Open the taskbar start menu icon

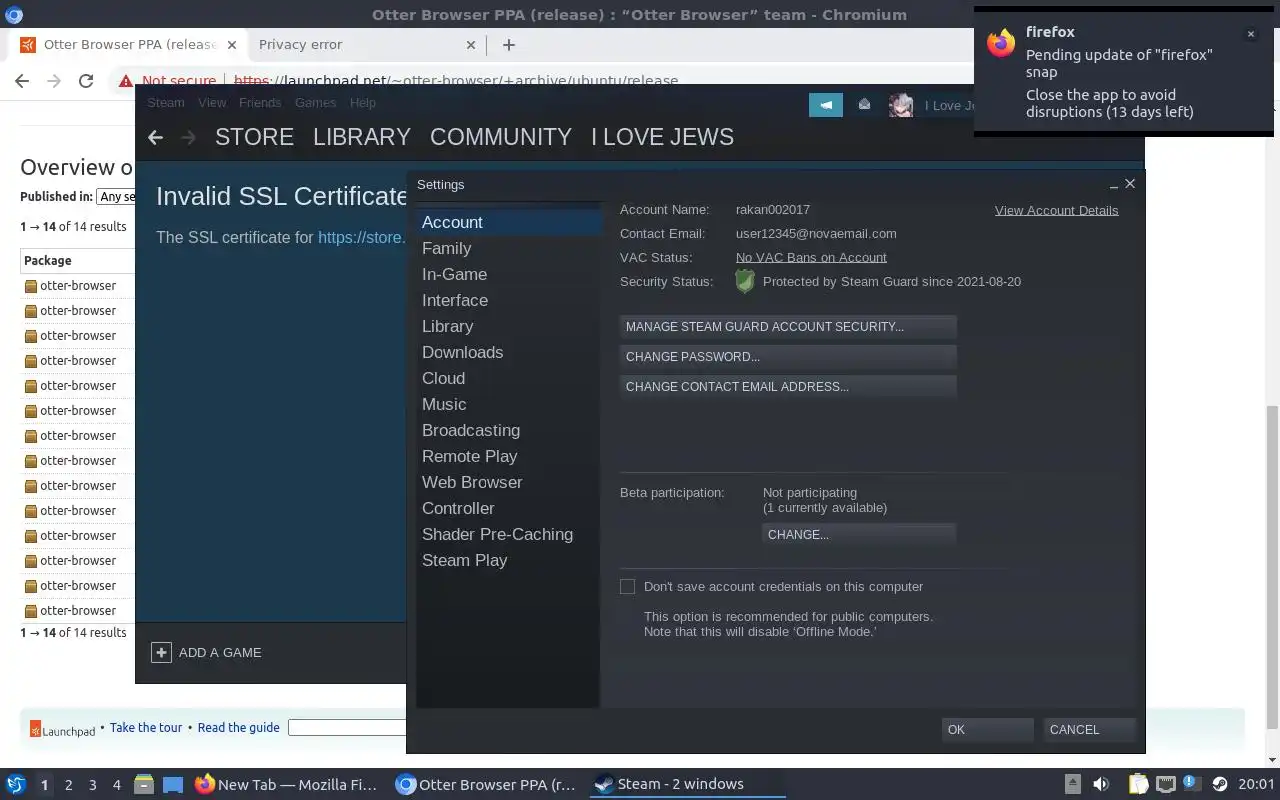[16, 784]
